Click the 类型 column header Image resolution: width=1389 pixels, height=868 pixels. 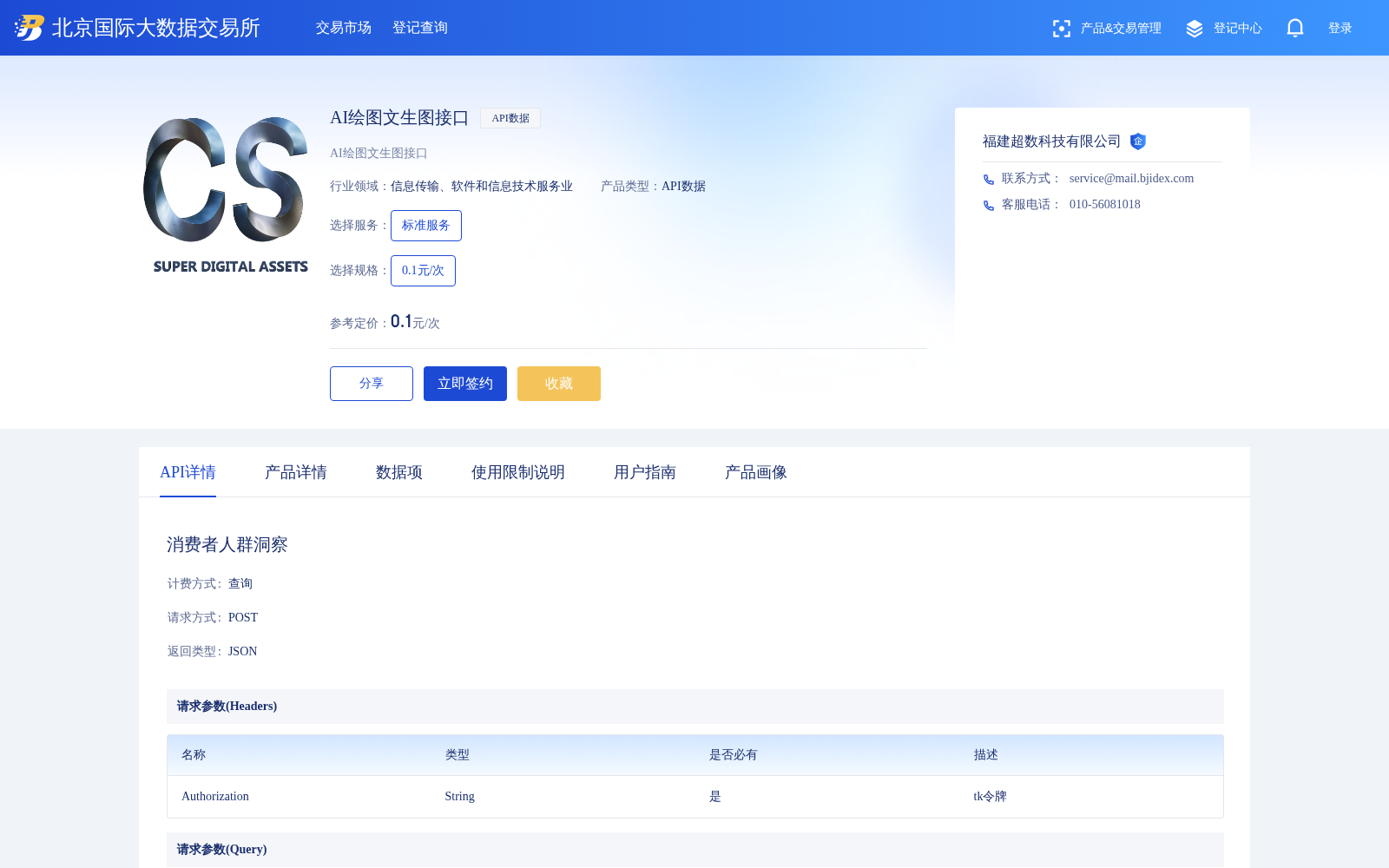pyautogui.click(x=458, y=755)
